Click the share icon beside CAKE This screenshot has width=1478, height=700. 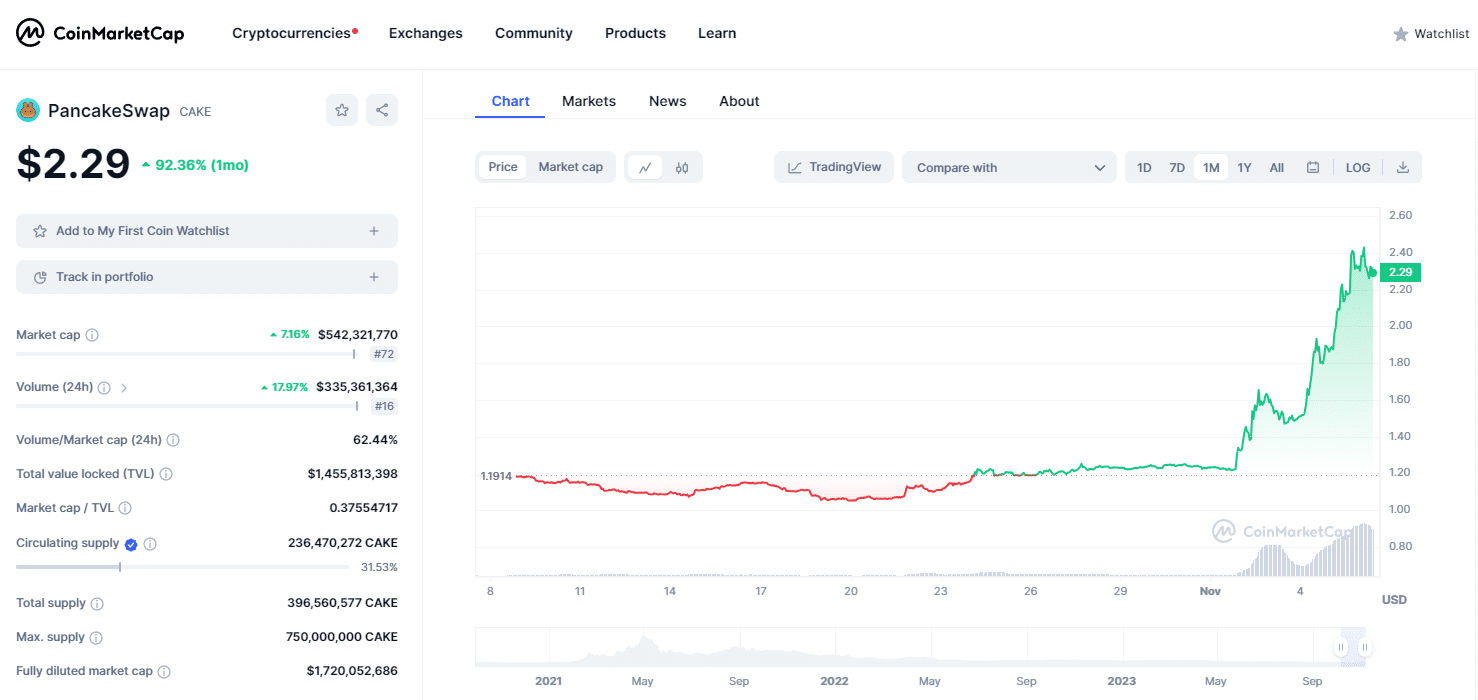click(x=382, y=110)
